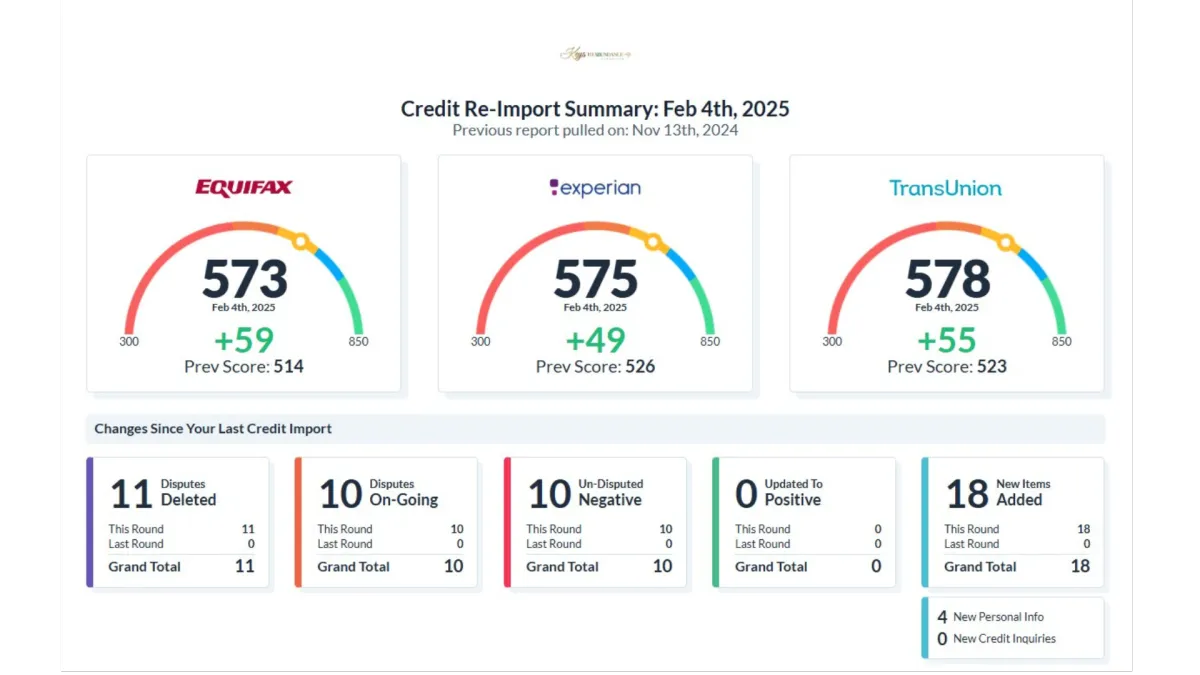
Task: Click the Experian logo
Action: pyautogui.click(x=595, y=187)
